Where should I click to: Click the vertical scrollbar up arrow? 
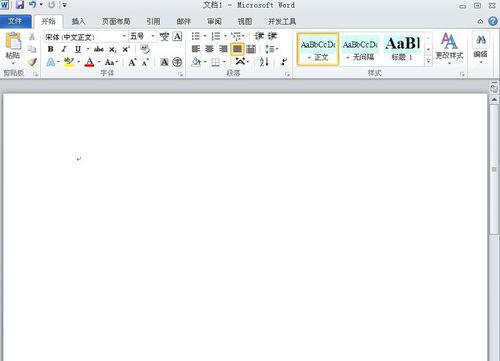494,100
